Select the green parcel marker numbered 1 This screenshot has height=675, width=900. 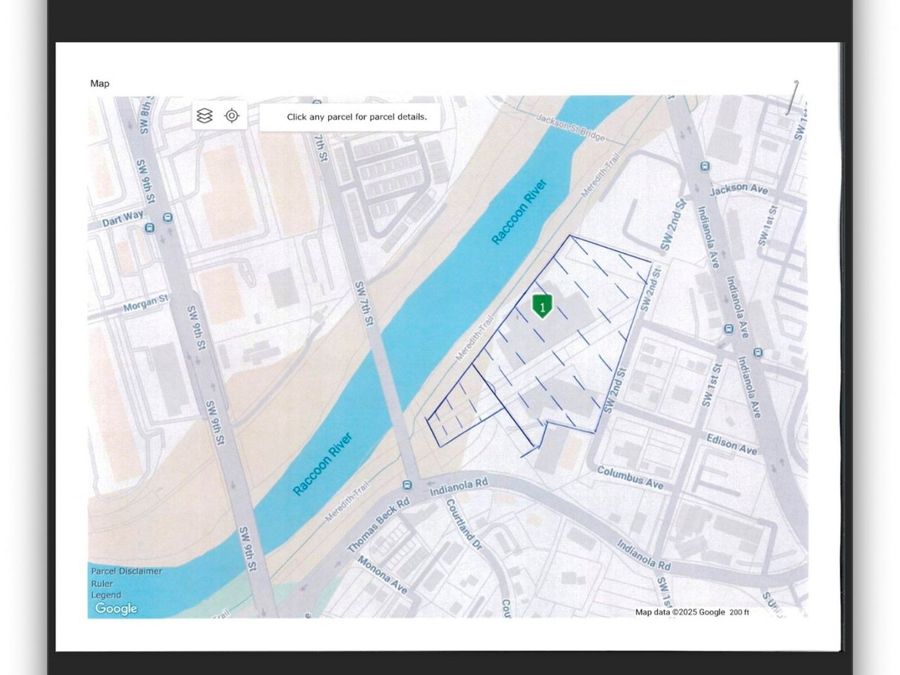click(x=542, y=306)
